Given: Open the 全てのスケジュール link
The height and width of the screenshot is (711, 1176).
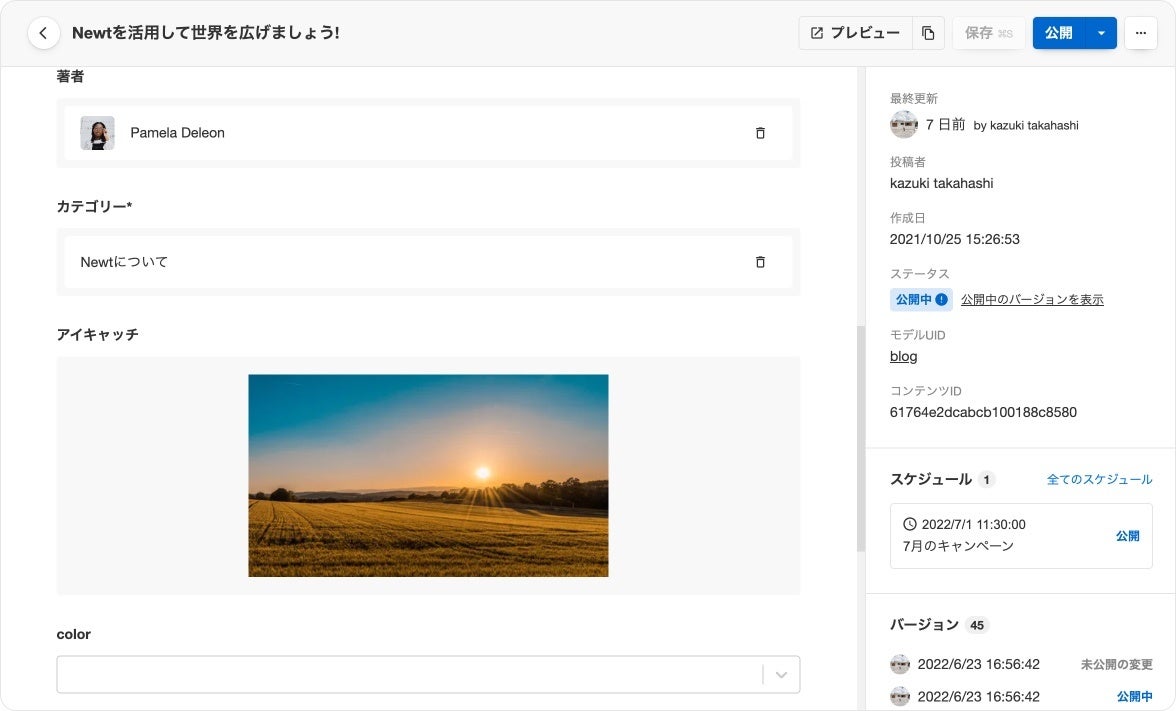Looking at the screenshot, I should tap(1100, 479).
